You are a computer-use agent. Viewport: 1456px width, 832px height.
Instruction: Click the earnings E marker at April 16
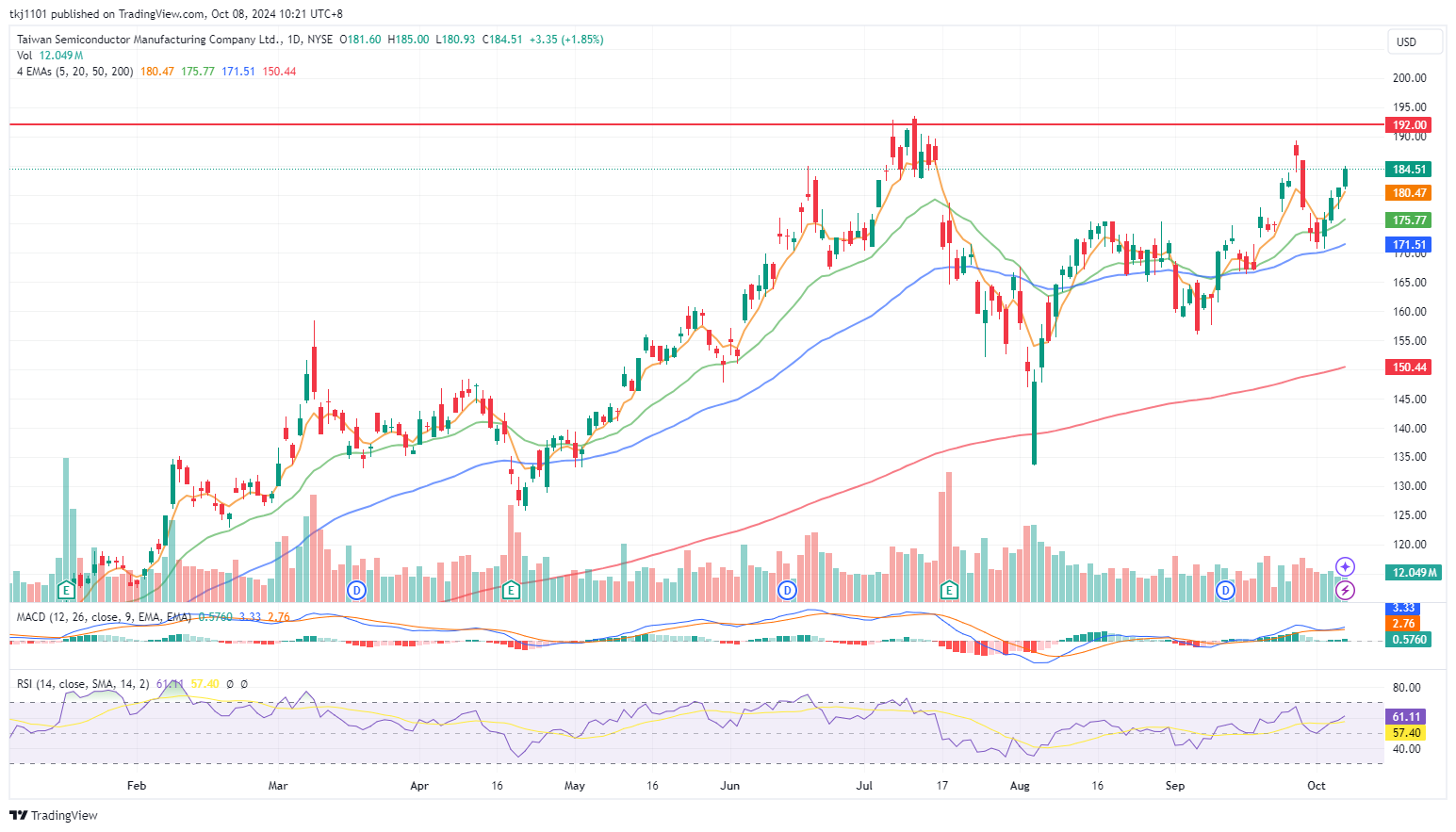coord(511,591)
